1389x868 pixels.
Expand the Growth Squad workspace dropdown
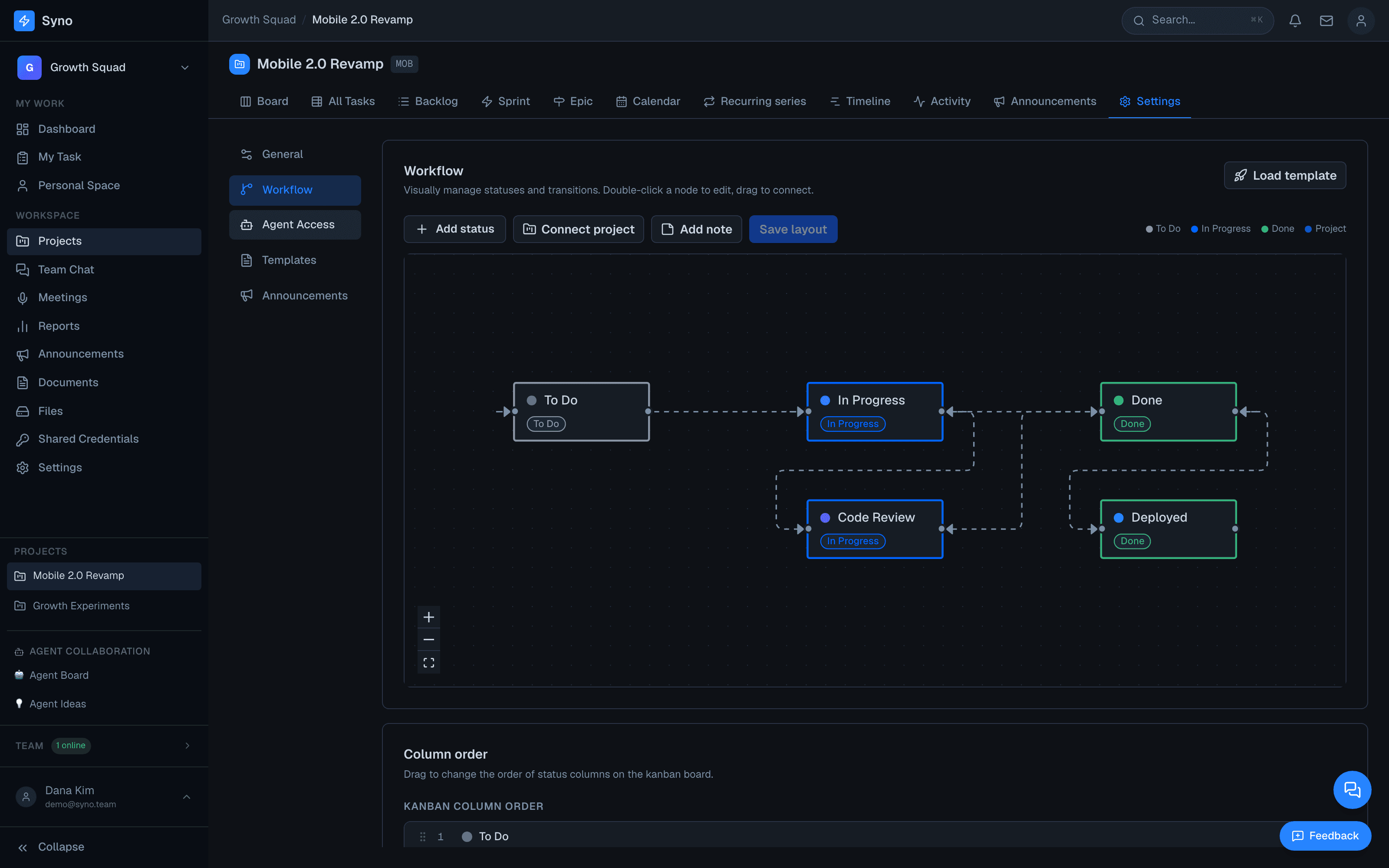(104, 68)
